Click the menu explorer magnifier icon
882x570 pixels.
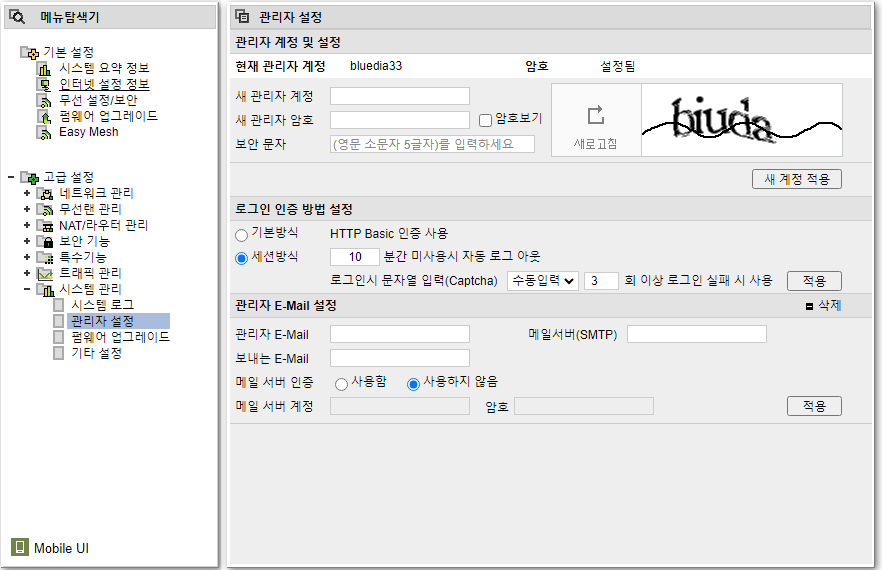click(17, 17)
